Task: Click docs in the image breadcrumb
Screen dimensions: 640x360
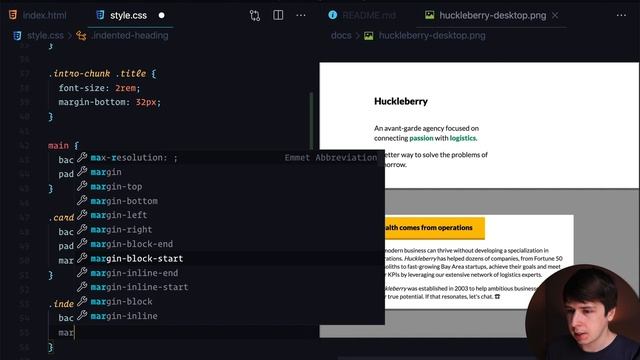Action: click(341, 36)
